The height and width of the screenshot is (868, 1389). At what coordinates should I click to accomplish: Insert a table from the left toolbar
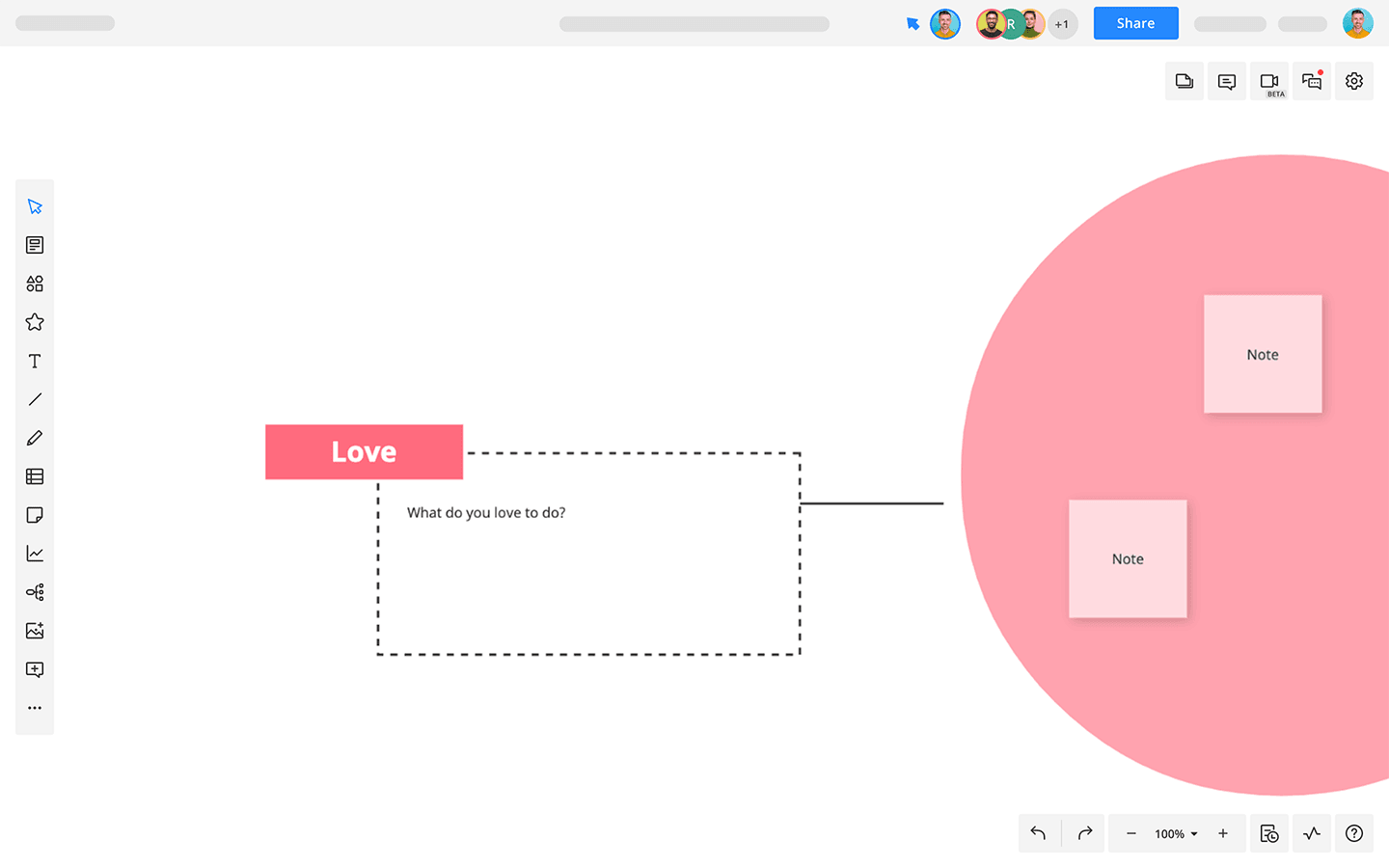click(x=35, y=476)
